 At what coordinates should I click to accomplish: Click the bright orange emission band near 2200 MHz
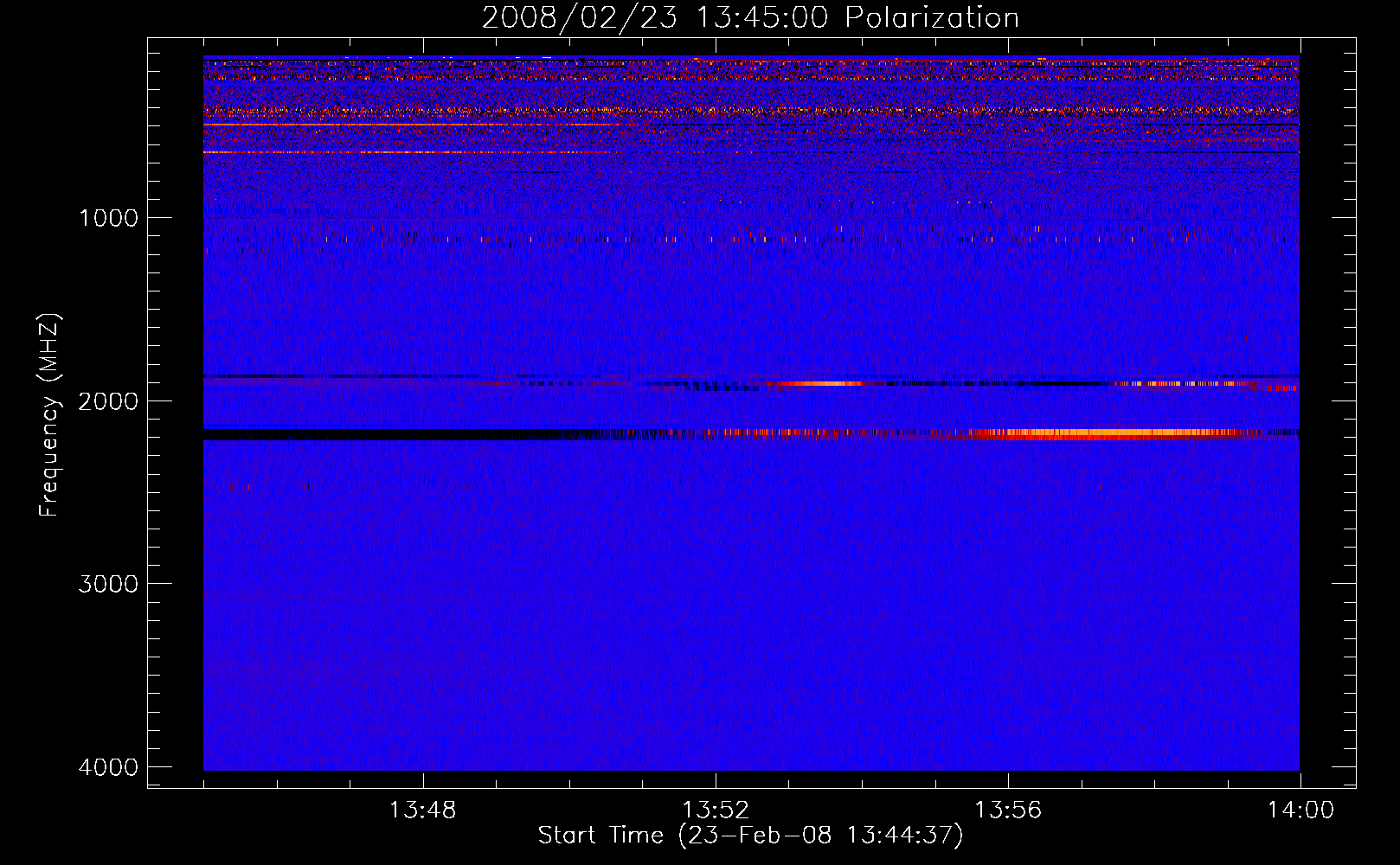click(x=1116, y=432)
